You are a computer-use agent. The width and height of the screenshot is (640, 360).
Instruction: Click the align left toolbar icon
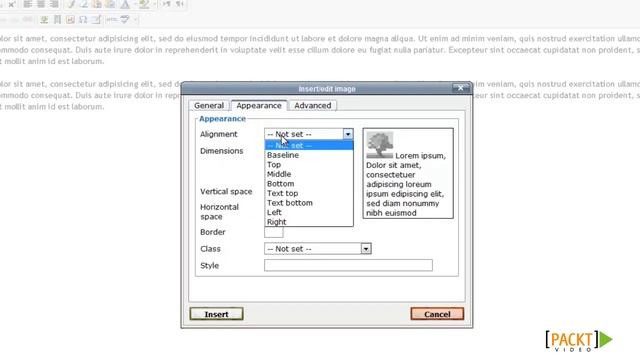[27, 4]
